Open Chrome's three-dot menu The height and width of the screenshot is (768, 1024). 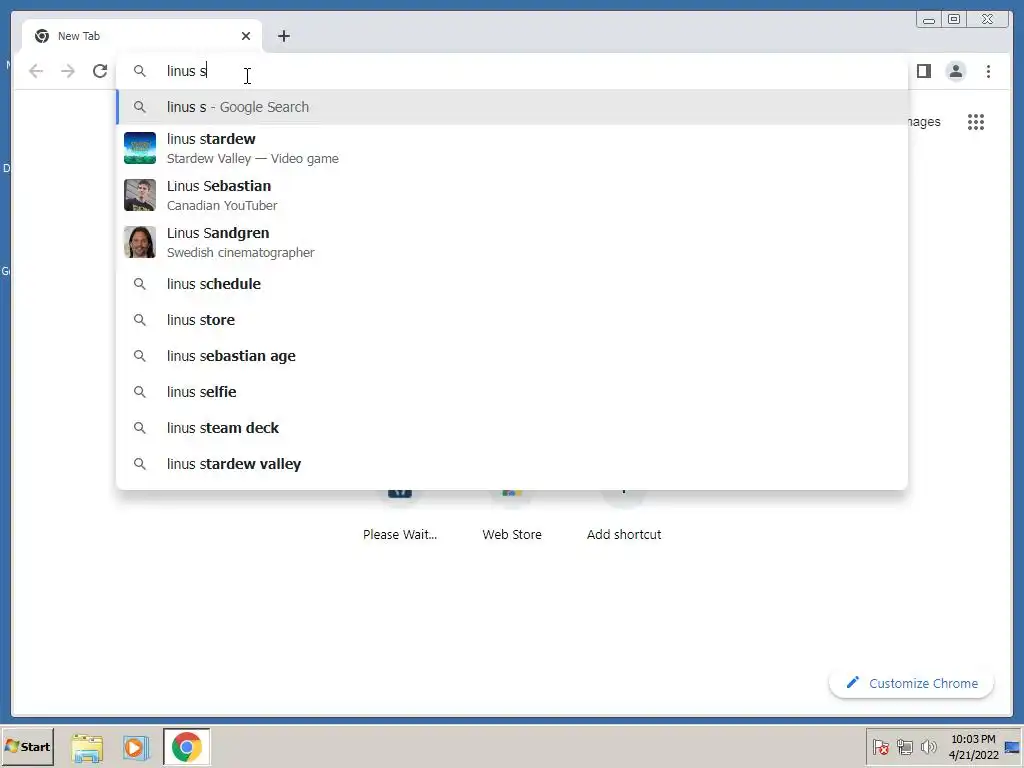click(988, 71)
